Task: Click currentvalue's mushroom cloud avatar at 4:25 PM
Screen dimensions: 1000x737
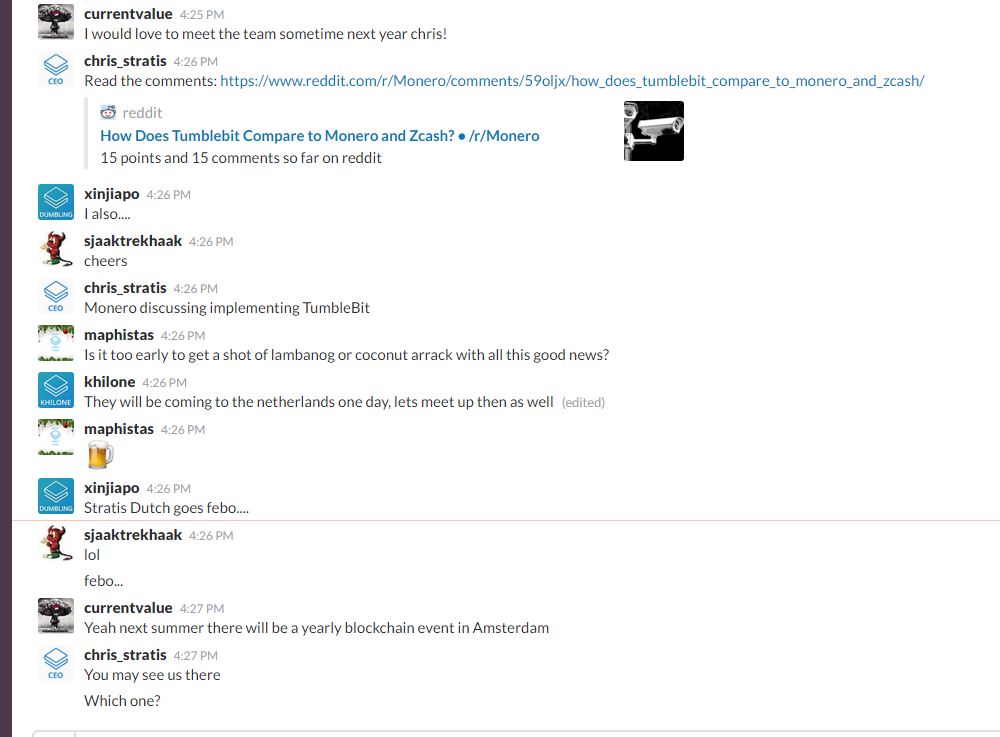Action: click(x=55, y=22)
